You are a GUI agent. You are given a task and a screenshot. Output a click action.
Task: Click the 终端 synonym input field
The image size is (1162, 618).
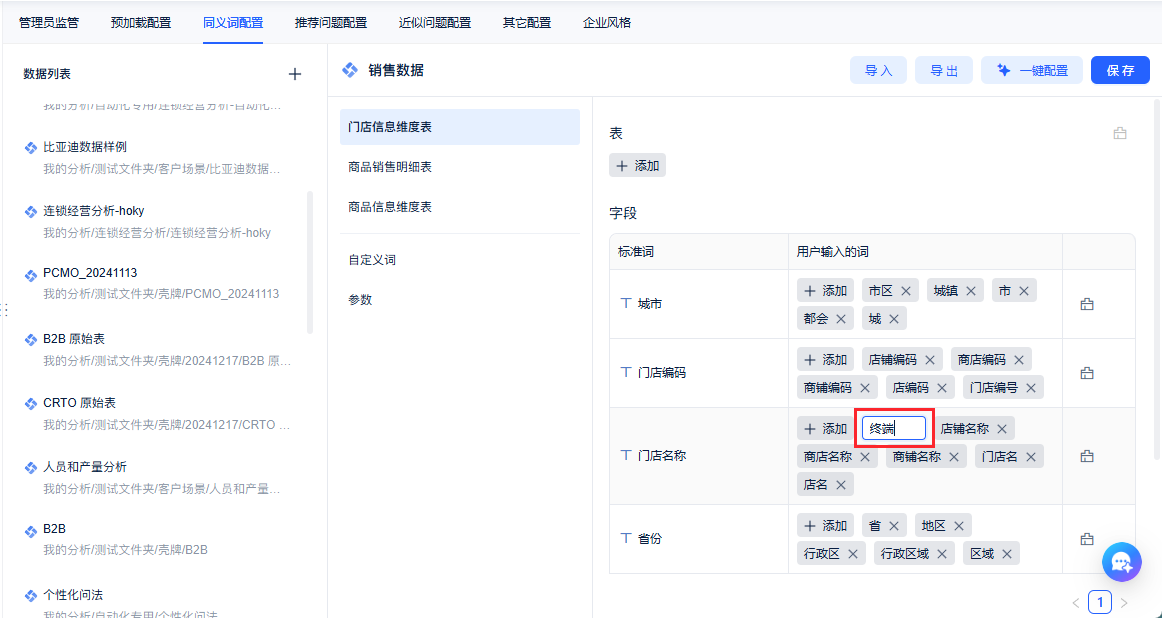pyautogui.click(x=894, y=429)
